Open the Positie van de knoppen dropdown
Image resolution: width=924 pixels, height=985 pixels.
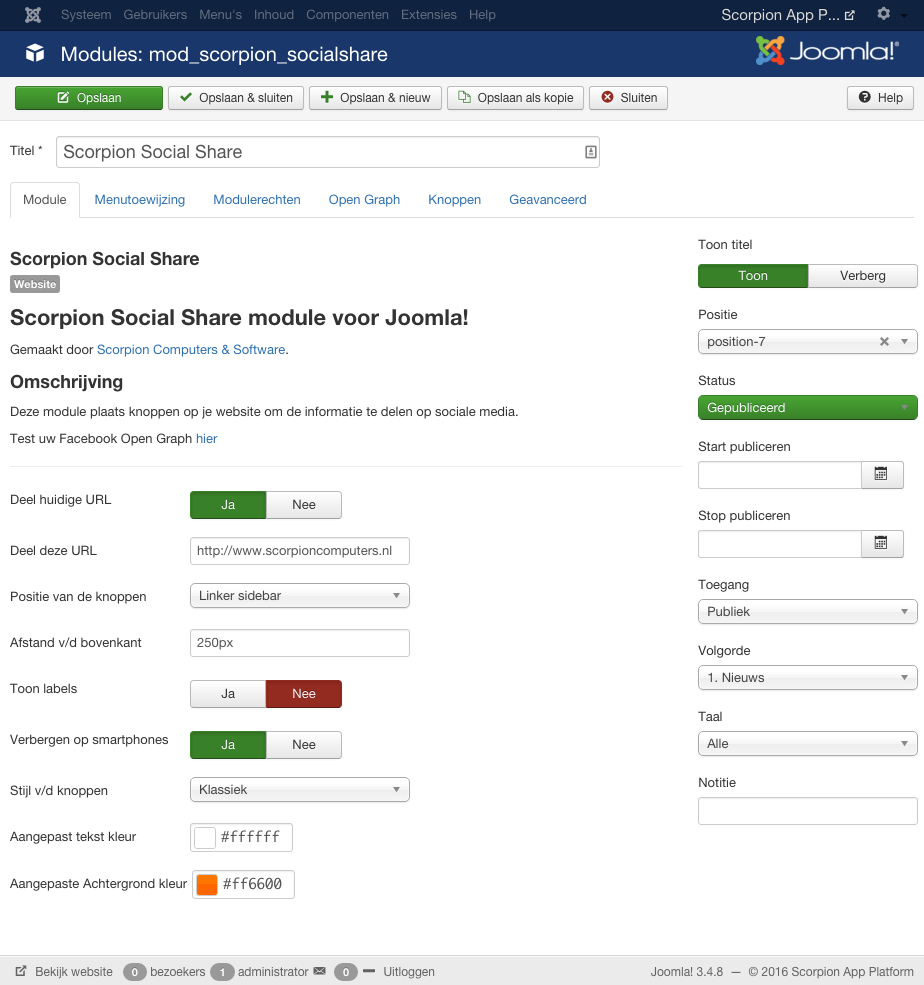299,596
